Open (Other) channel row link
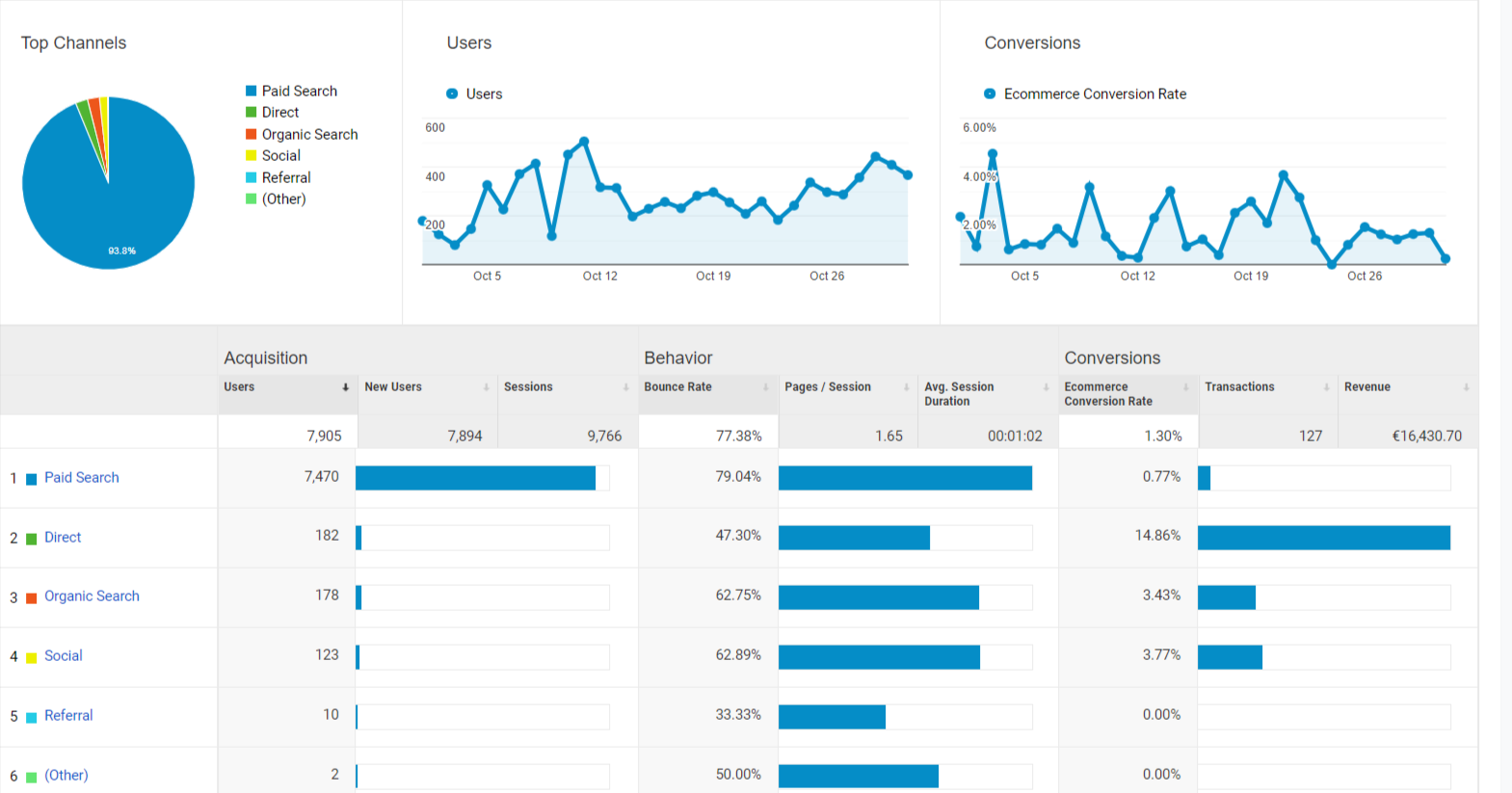Screen dimensions: 1512x793 [x=66, y=776]
